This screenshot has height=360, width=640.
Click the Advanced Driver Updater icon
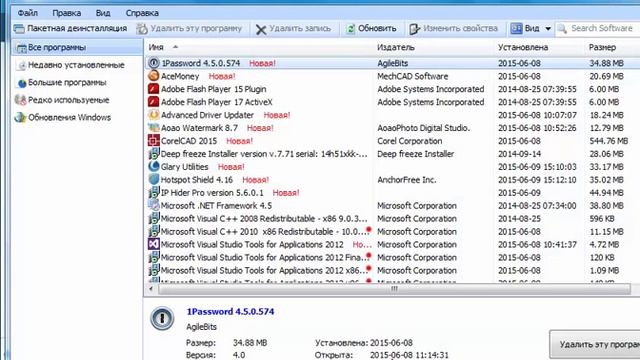tap(153, 115)
